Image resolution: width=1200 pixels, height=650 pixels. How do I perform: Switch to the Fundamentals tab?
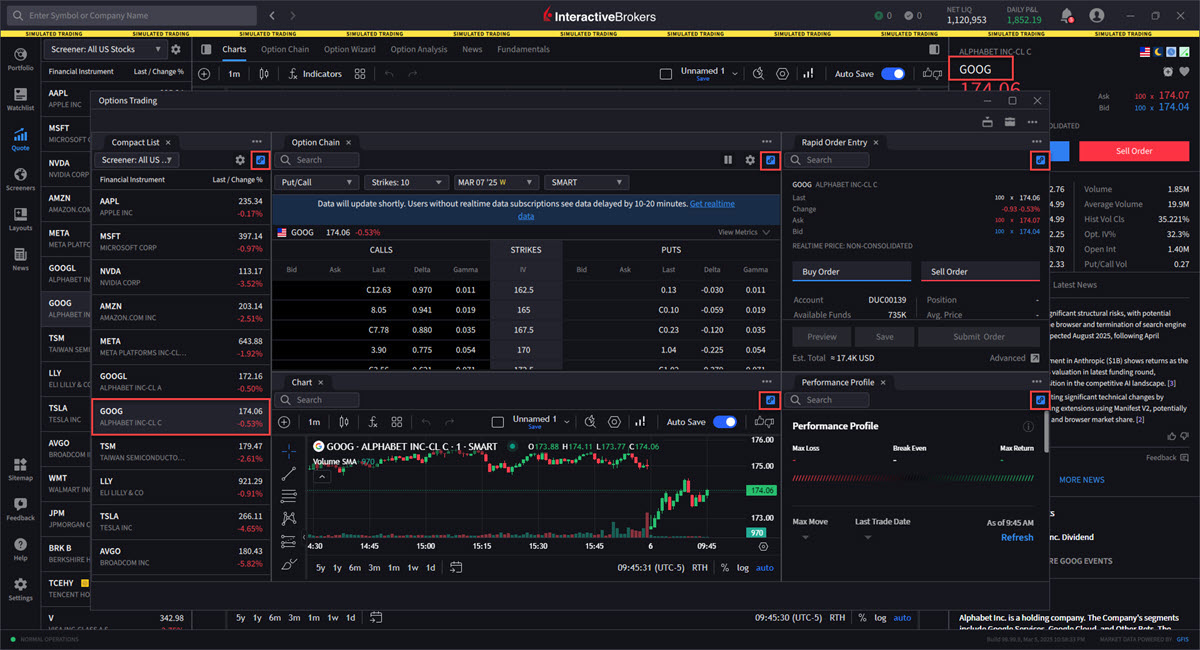point(524,49)
